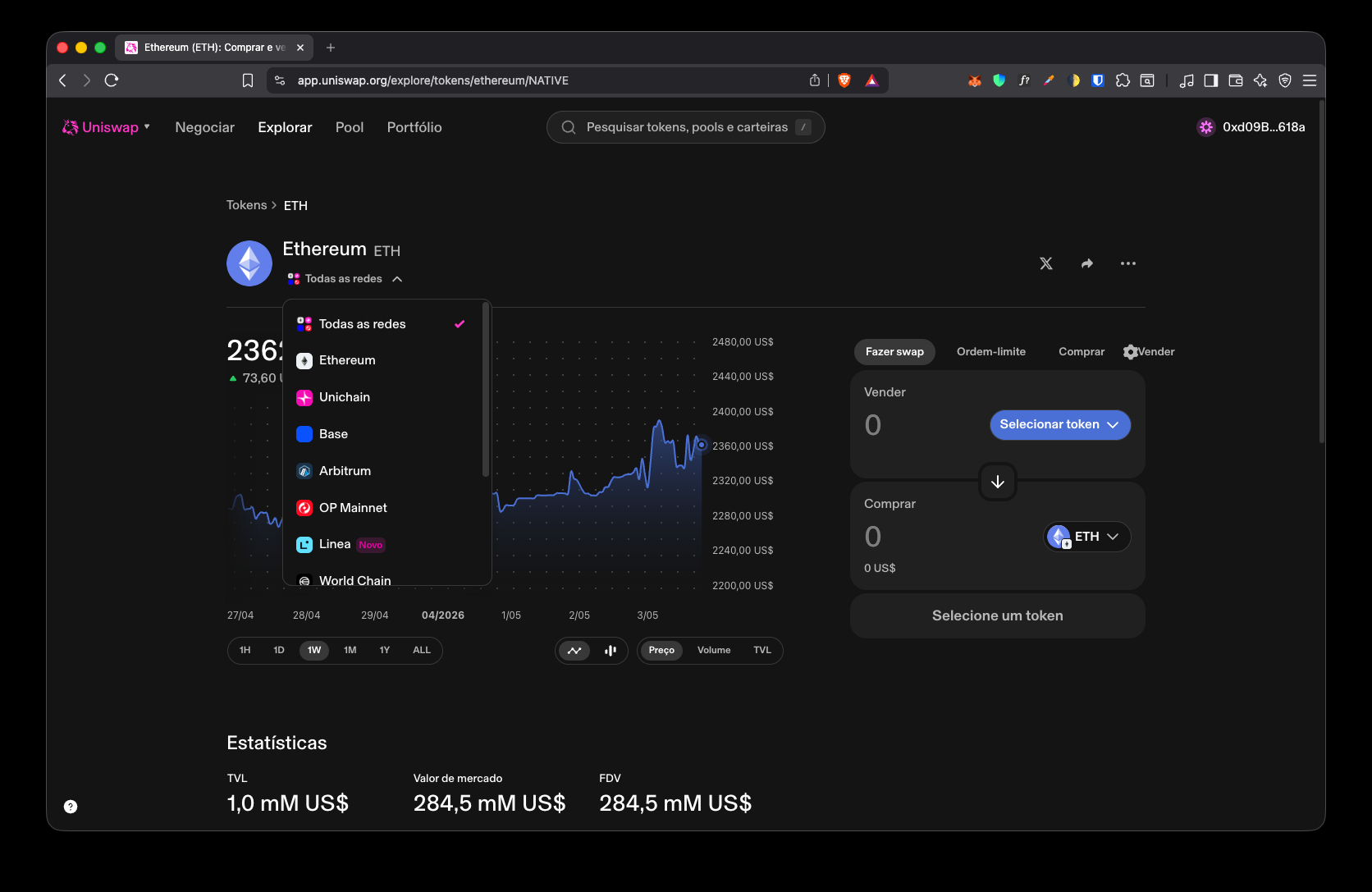Screen dimensions: 1372x892
Task: Open the Brave wallet icon
Action: tap(1236, 80)
